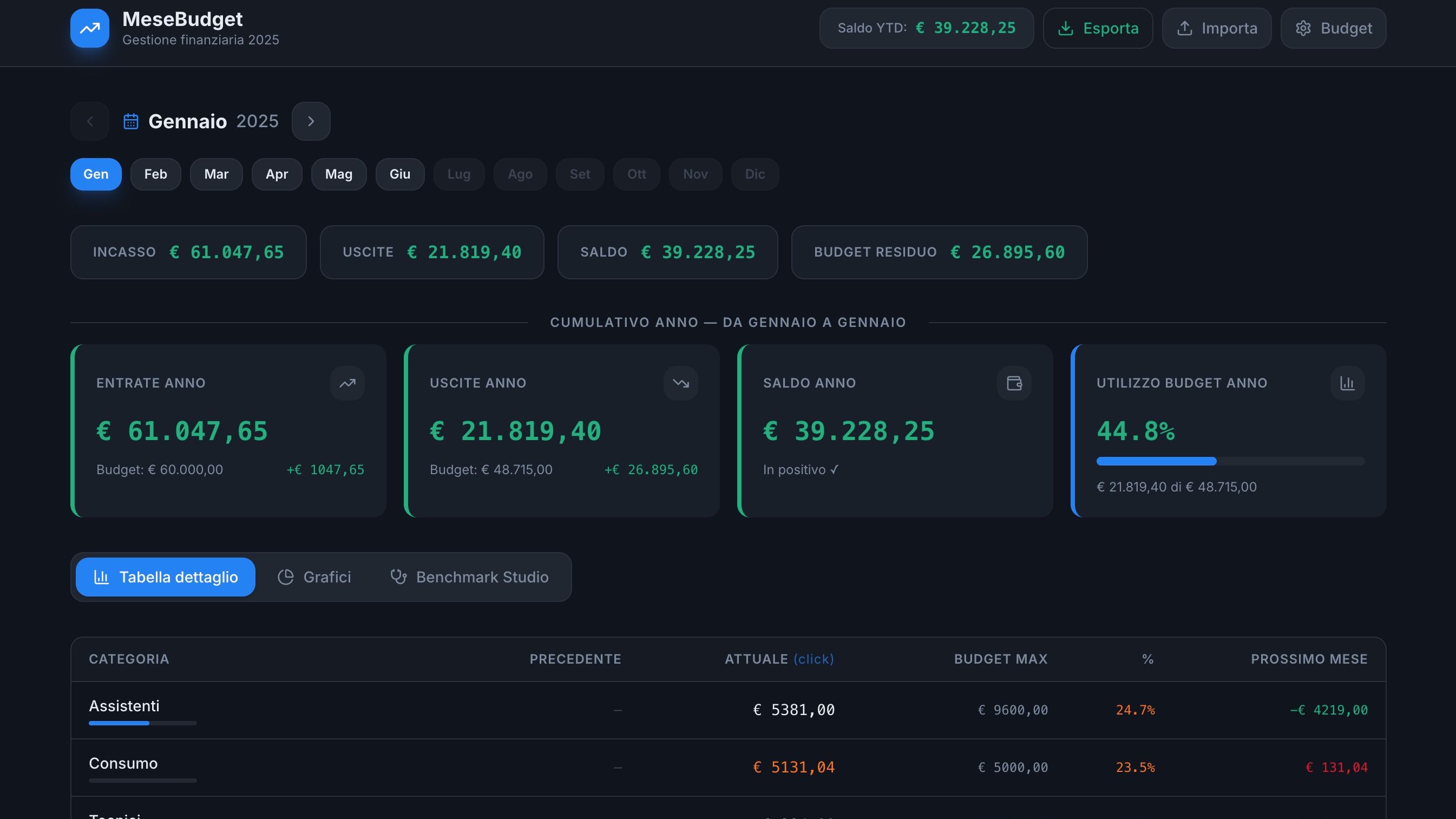This screenshot has height=819, width=1456.
Task: Click the Saldo Anno amount € 39.228,25
Action: click(x=849, y=431)
